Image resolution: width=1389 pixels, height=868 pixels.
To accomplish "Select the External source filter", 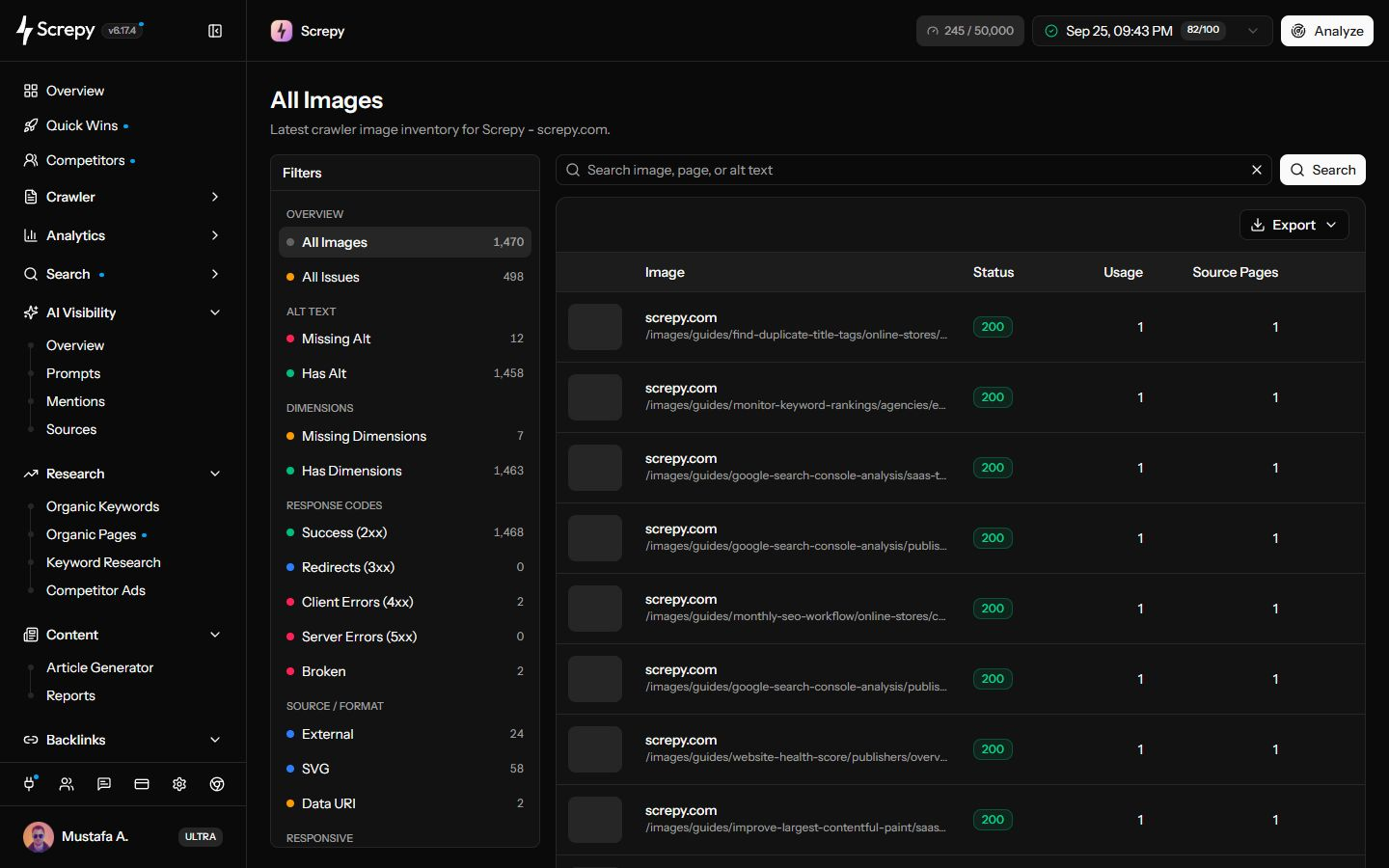I will tap(405, 734).
